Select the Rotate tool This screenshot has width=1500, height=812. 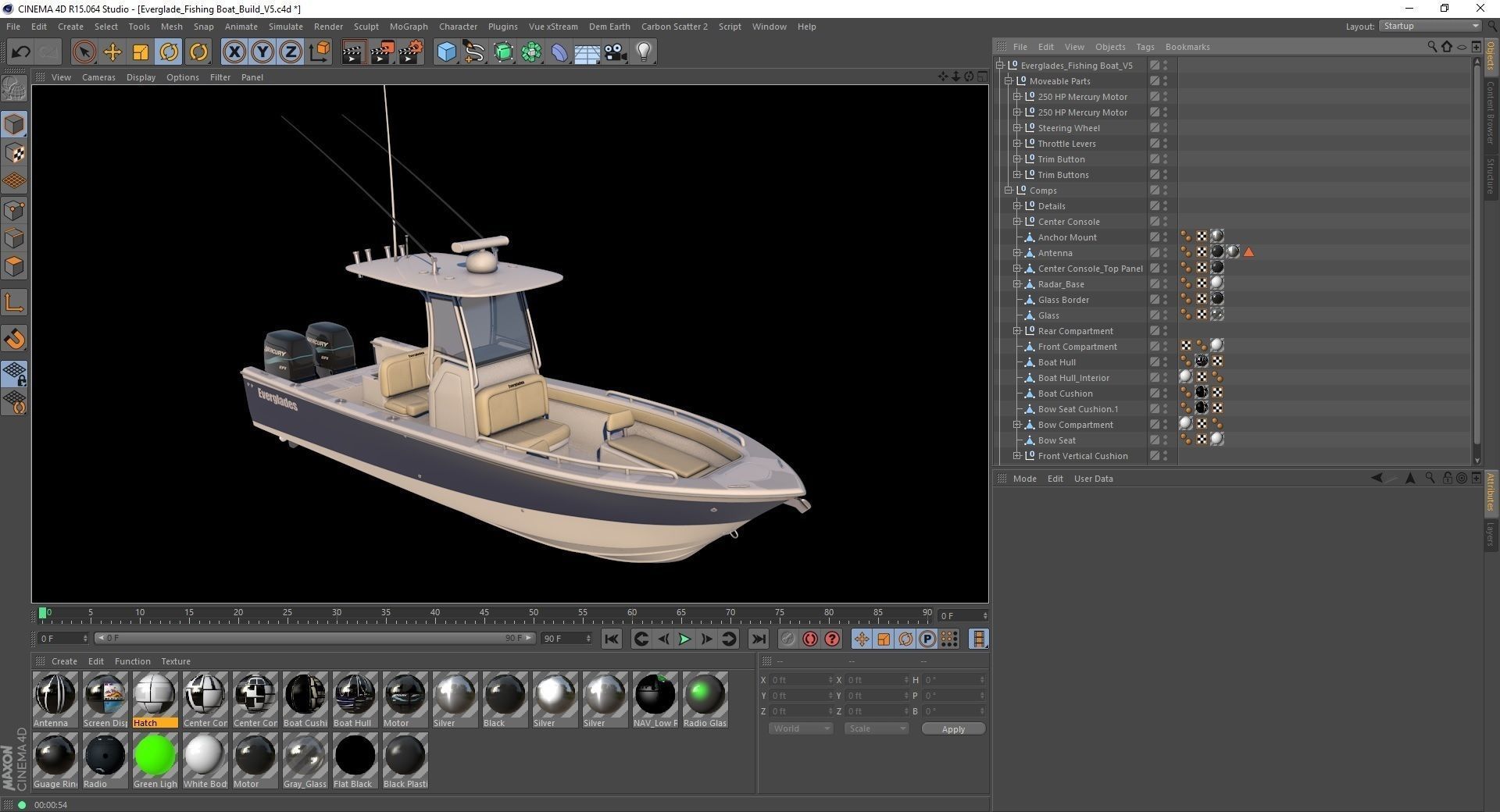[169, 52]
